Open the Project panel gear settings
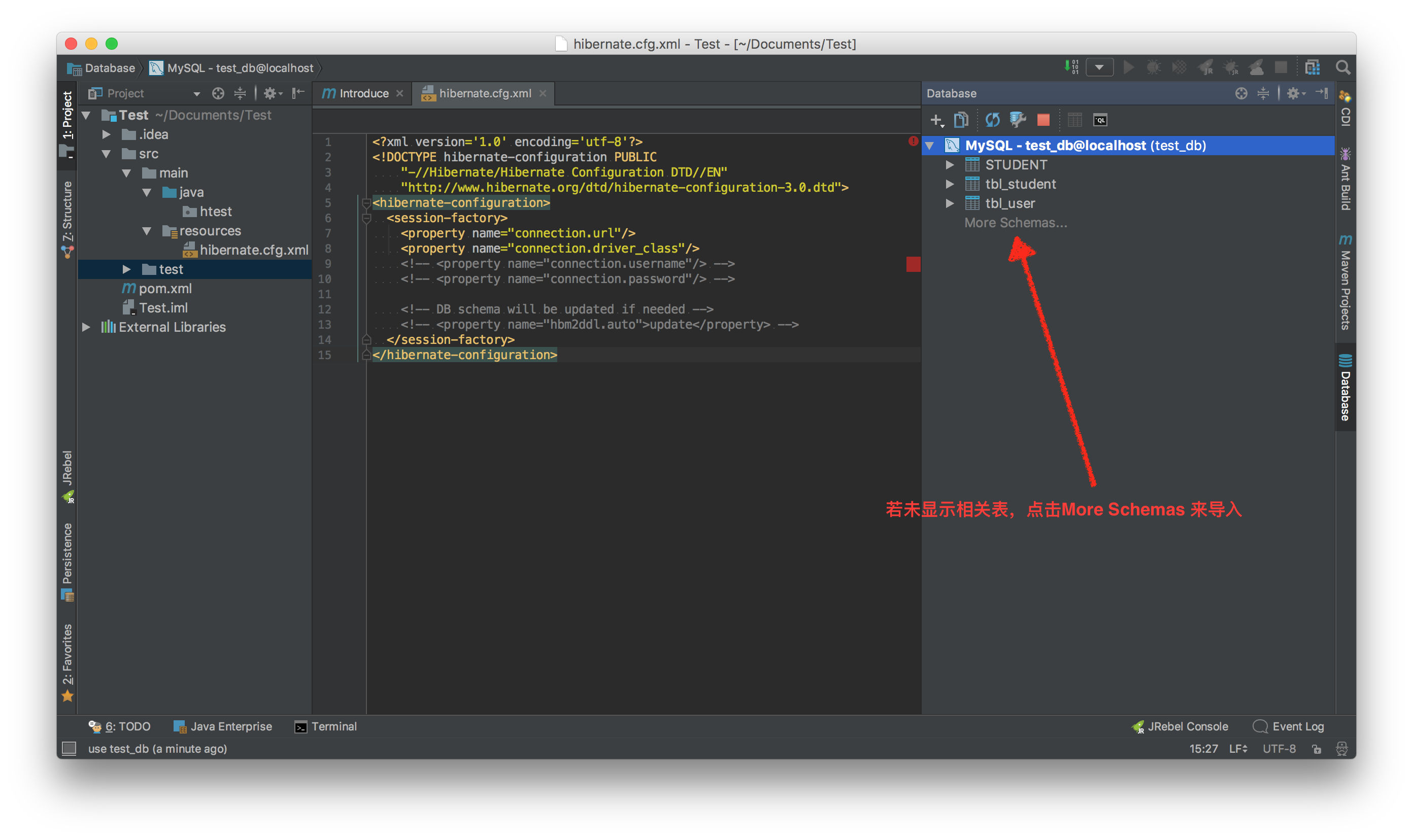 [x=273, y=93]
